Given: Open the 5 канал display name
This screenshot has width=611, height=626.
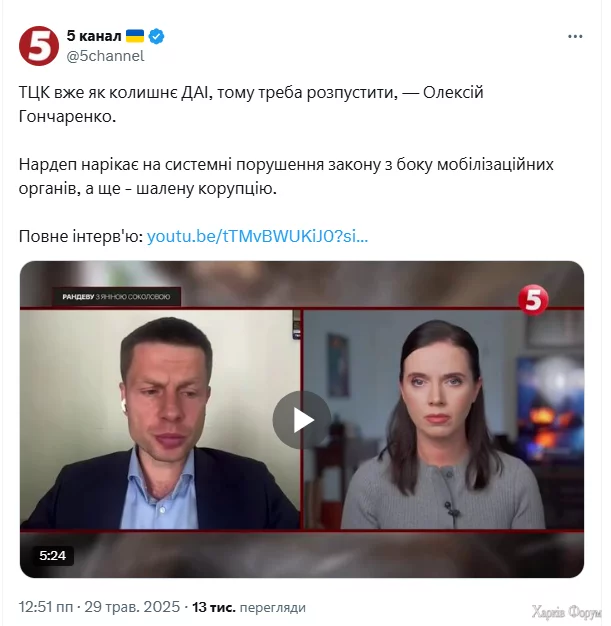Looking at the screenshot, I should (x=94, y=36).
